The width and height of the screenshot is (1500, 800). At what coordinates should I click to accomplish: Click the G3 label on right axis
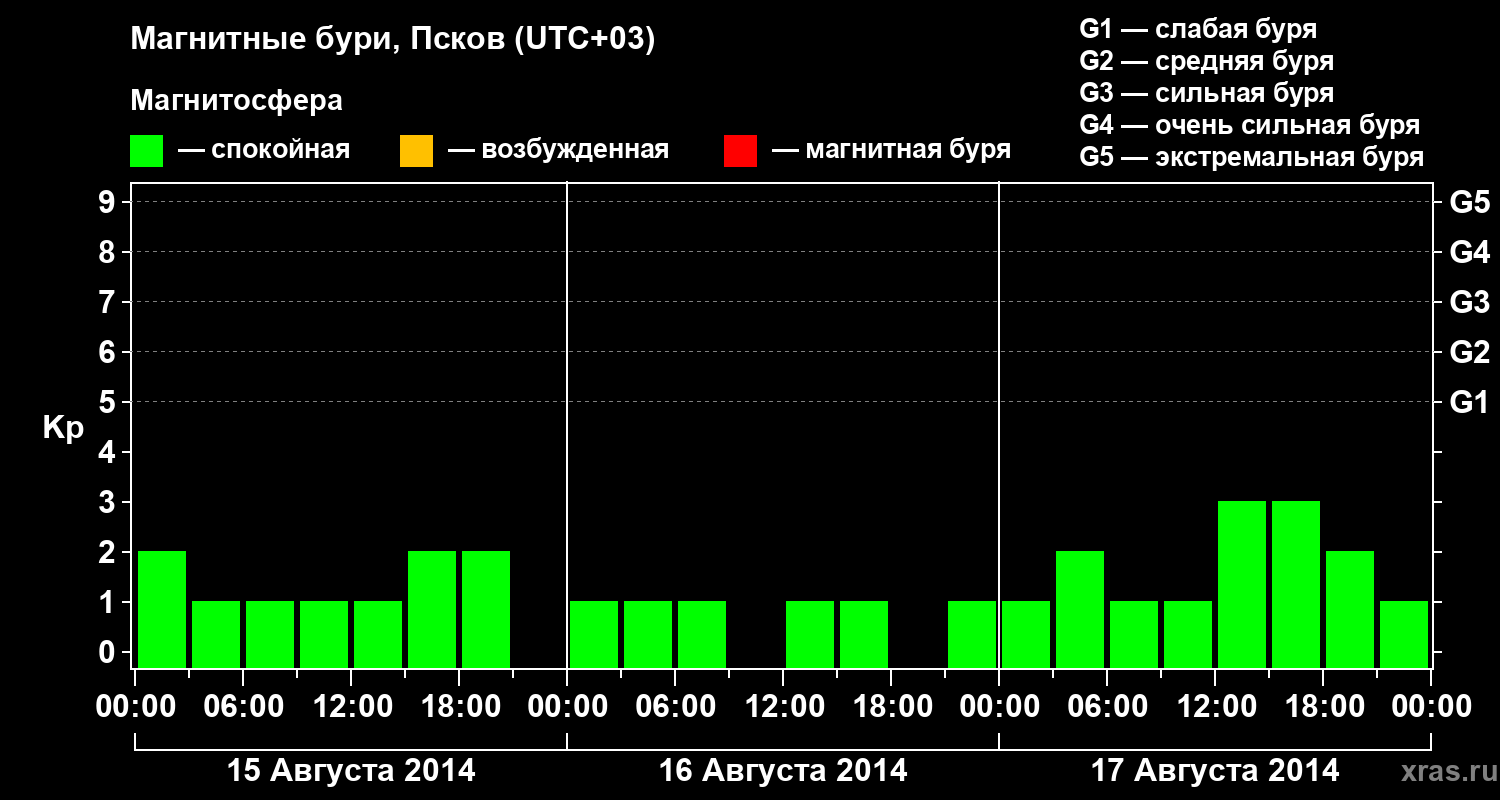pos(1470,302)
